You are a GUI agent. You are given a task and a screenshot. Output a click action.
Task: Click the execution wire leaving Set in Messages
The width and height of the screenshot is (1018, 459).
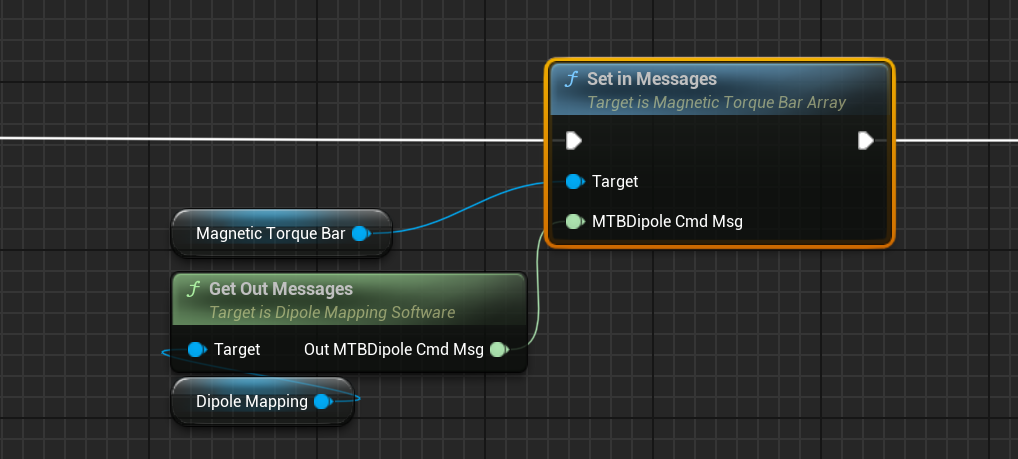950,140
